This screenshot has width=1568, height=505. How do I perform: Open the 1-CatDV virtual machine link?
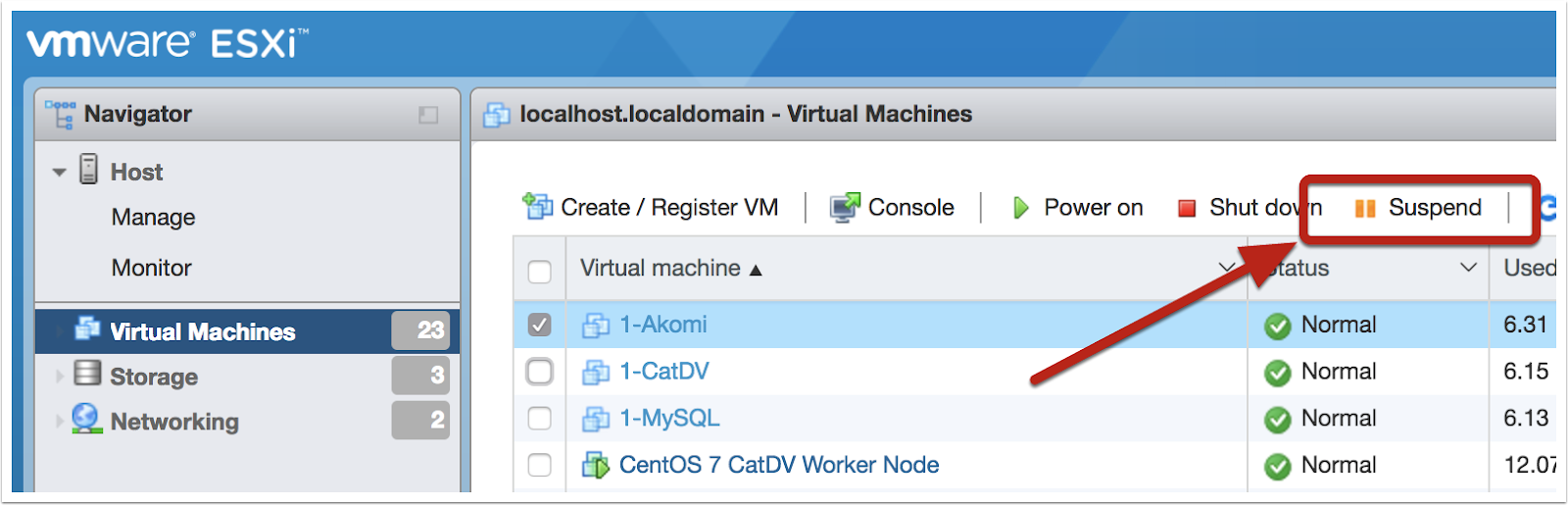point(663,372)
